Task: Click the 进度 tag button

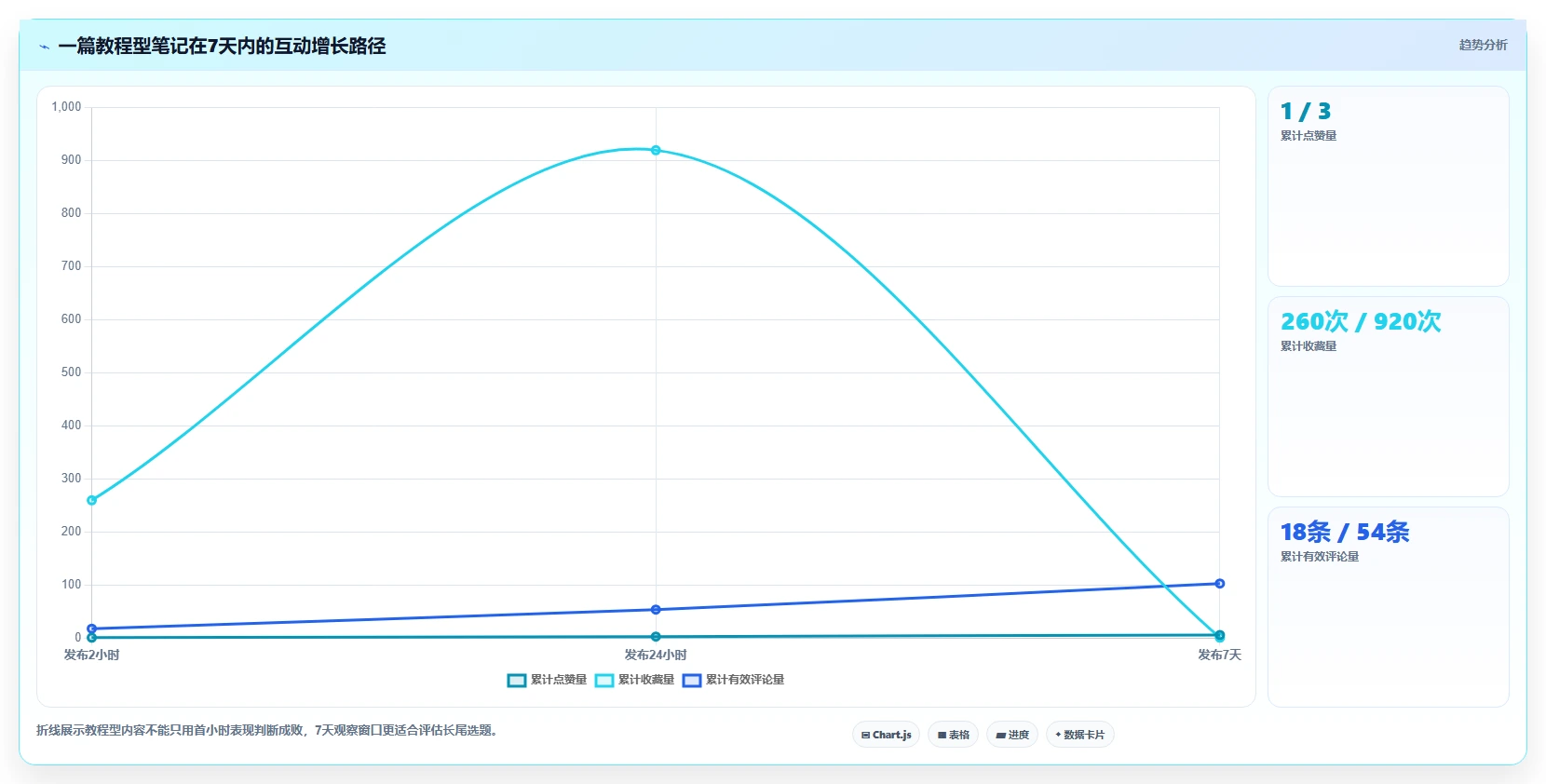Action: tap(1012, 735)
